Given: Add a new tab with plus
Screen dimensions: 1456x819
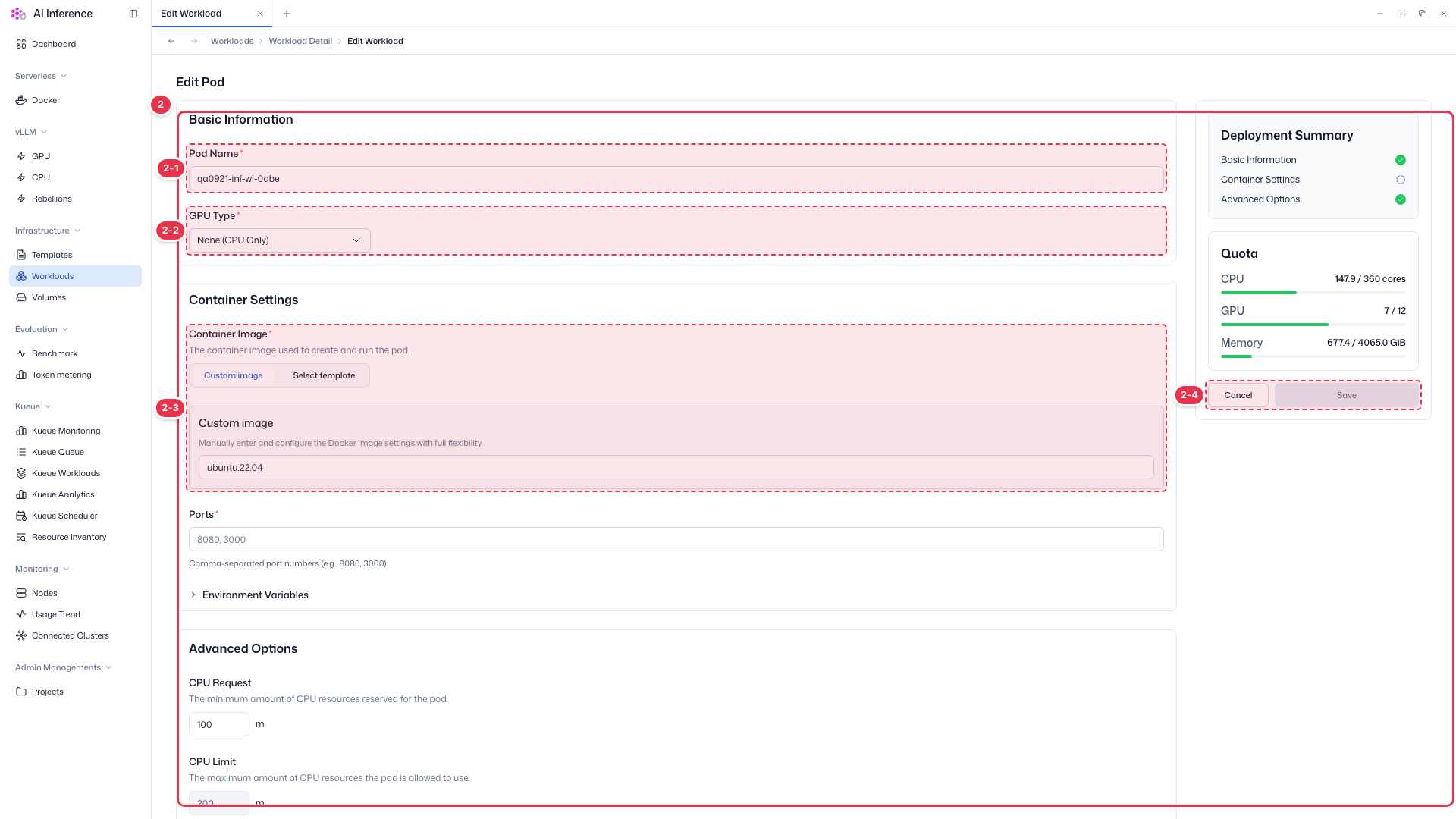Looking at the screenshot, I should click(287, 14).
